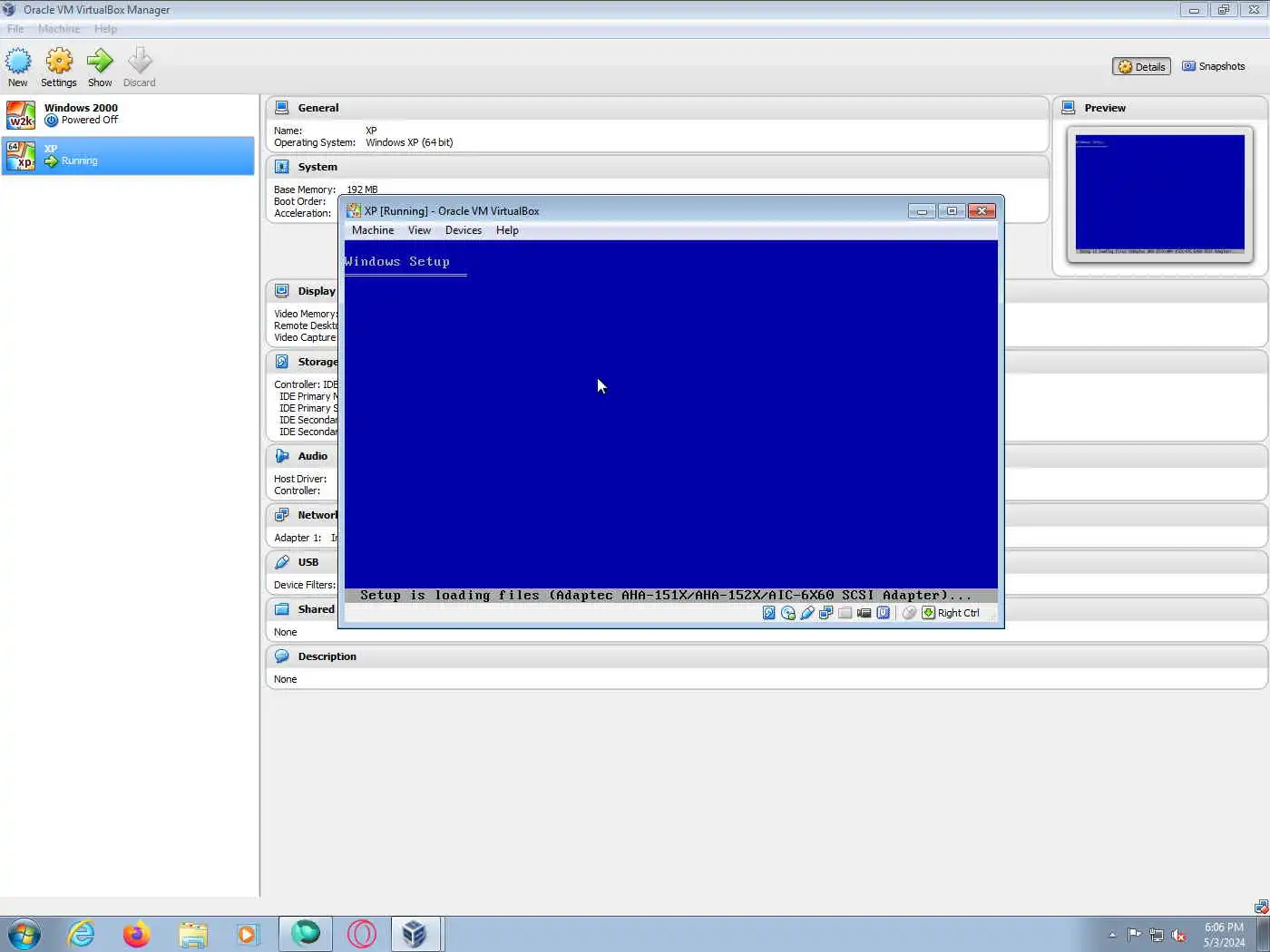Viewport: 1270px width, 952px height.
Task: Open the View menu in XP window
Action: 419,230
